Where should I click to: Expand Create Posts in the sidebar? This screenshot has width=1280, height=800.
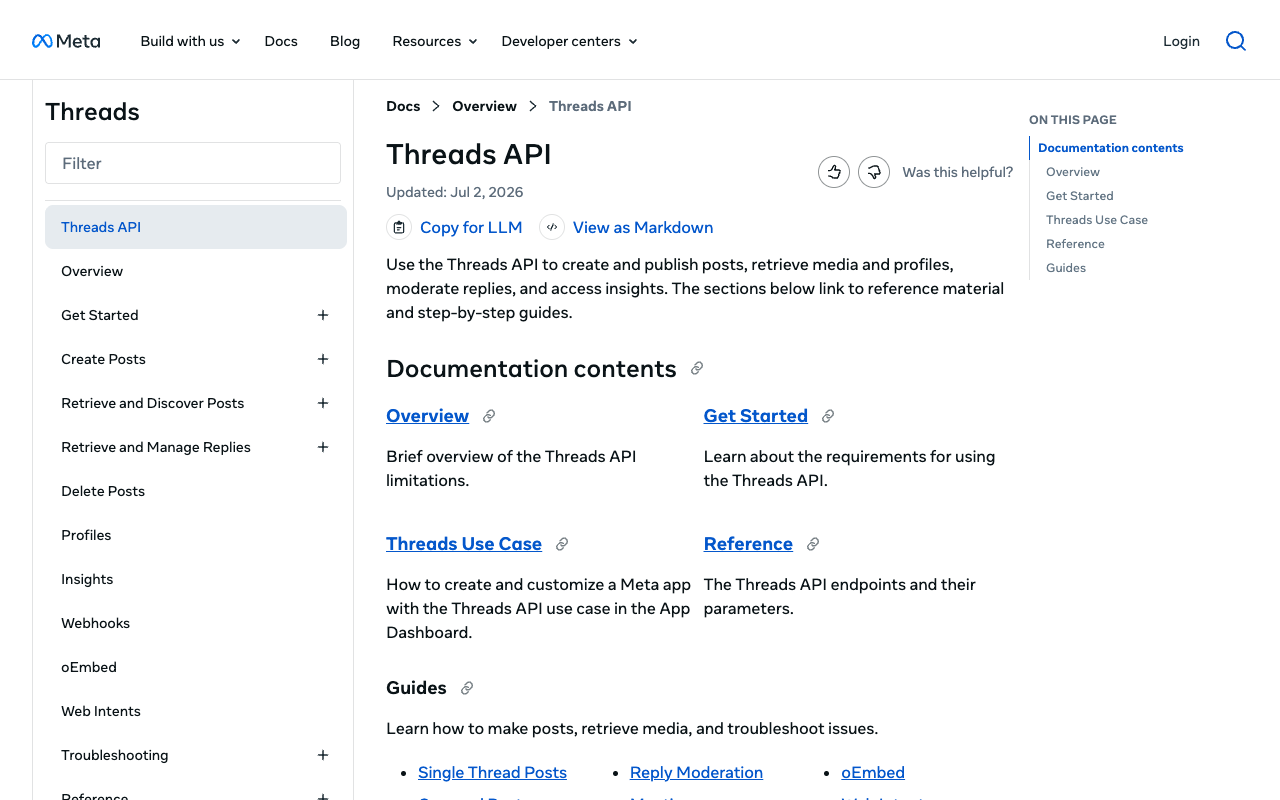tap(323, 359)
